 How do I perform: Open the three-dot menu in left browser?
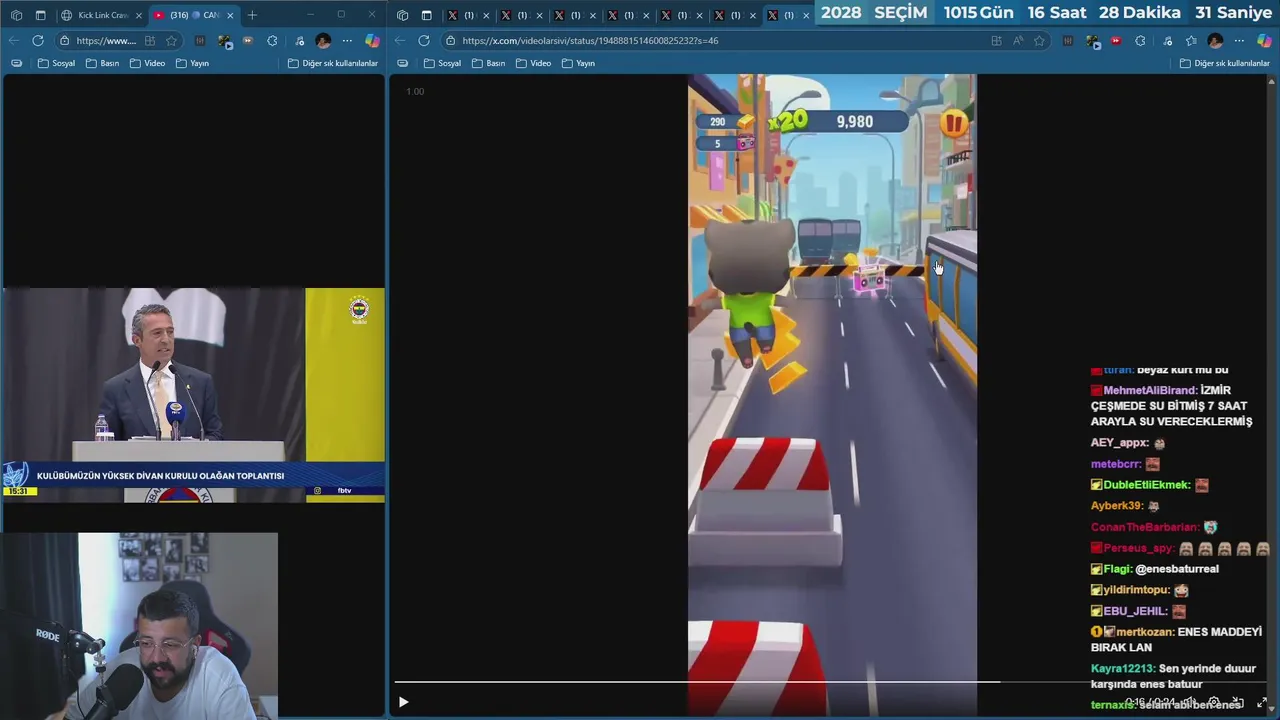(347, 41)
